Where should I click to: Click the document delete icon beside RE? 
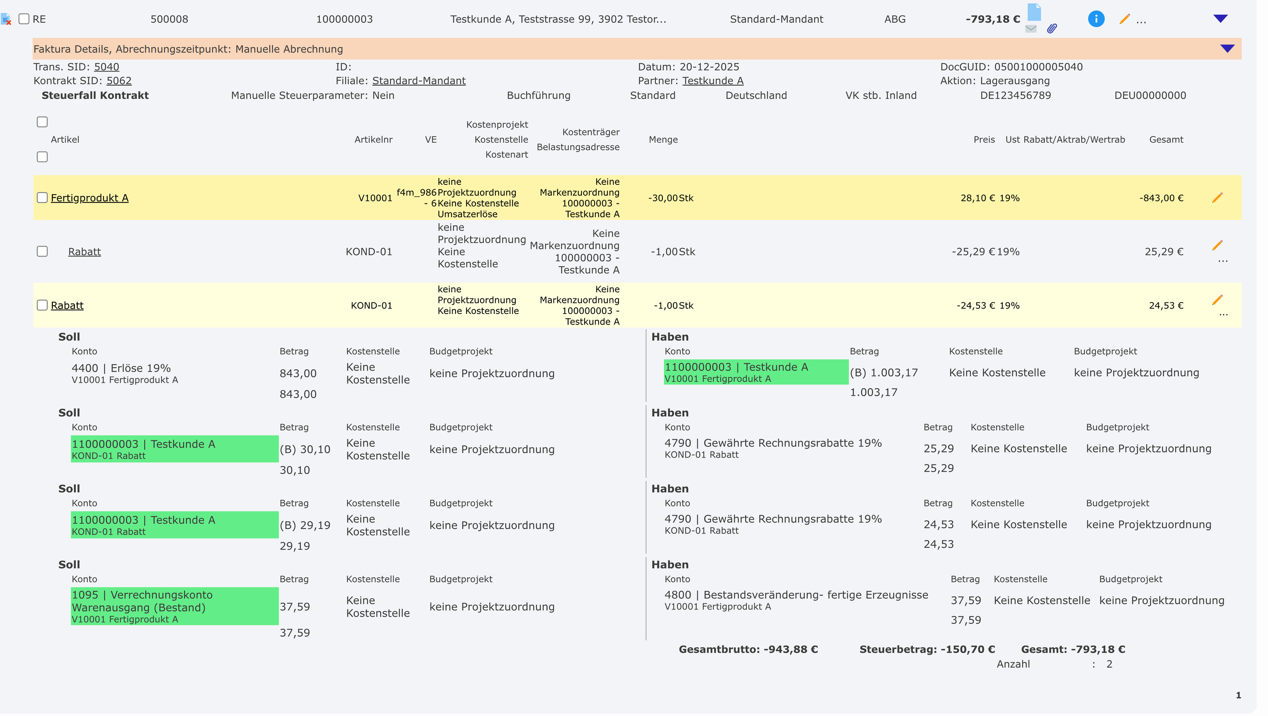pos(7,19)
